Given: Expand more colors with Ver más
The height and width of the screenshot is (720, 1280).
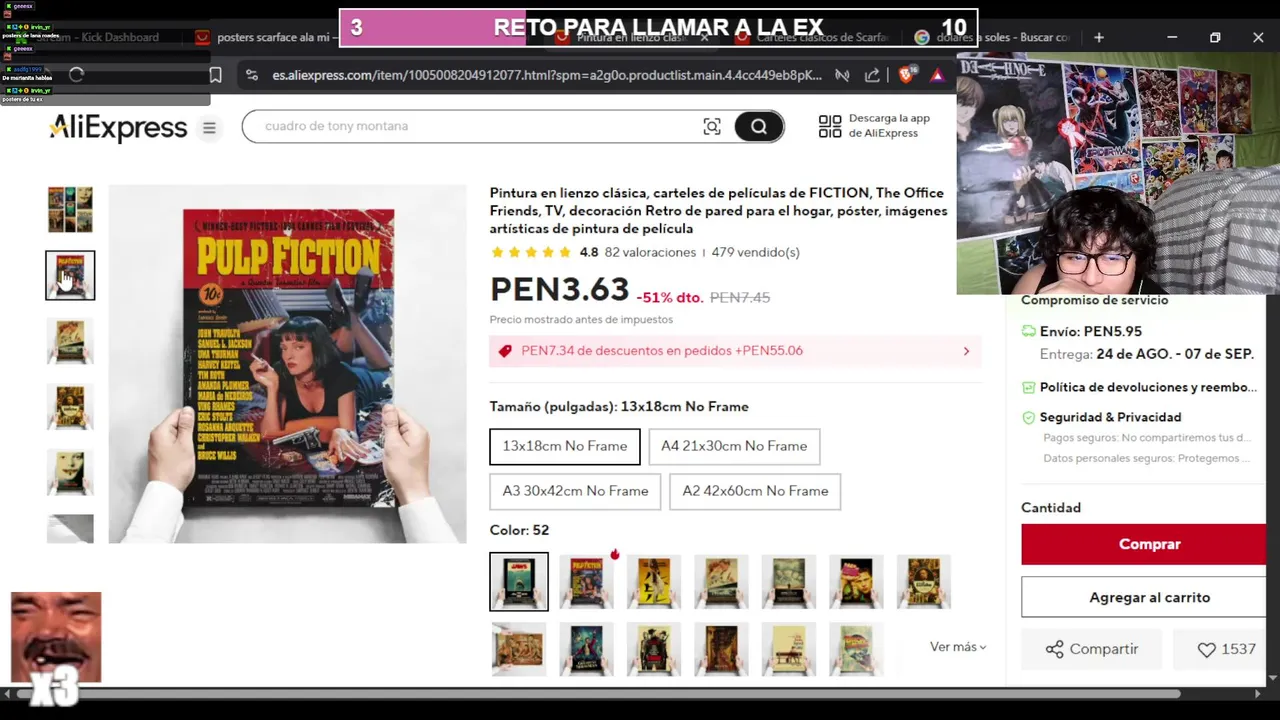Looking at the screenshot, I should 958,647.
